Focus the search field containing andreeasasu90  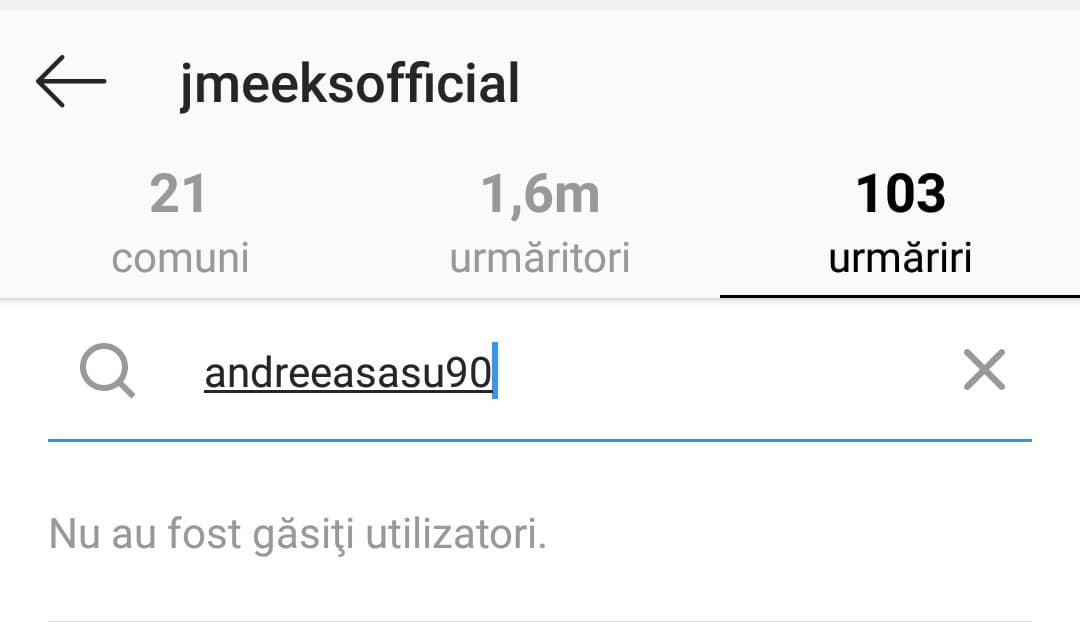540,372
